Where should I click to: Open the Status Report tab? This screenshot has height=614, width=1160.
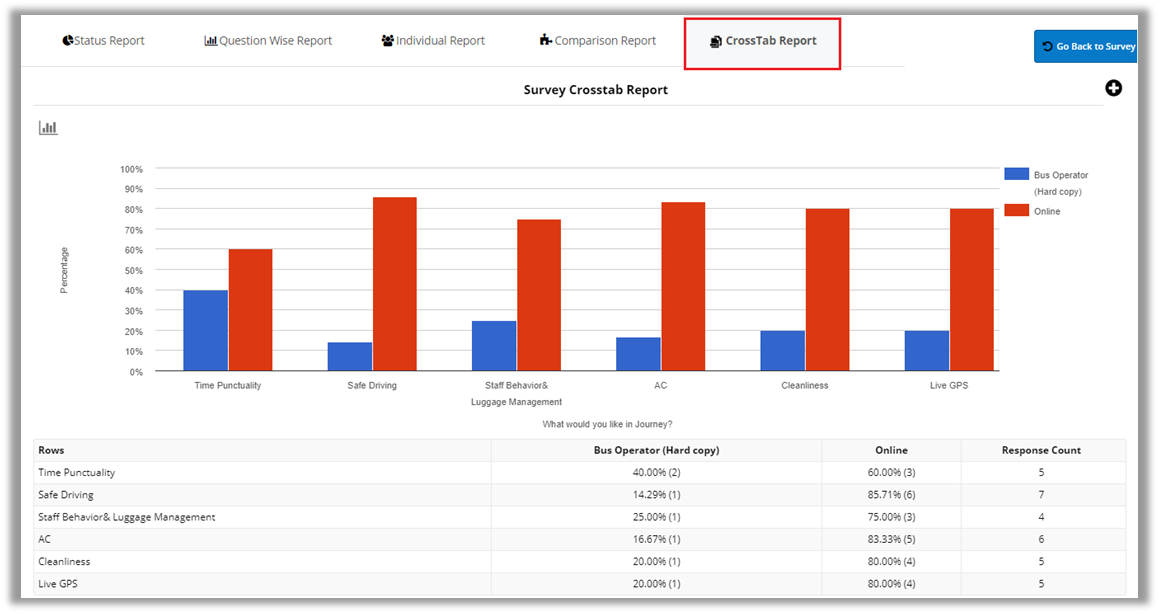103,41
